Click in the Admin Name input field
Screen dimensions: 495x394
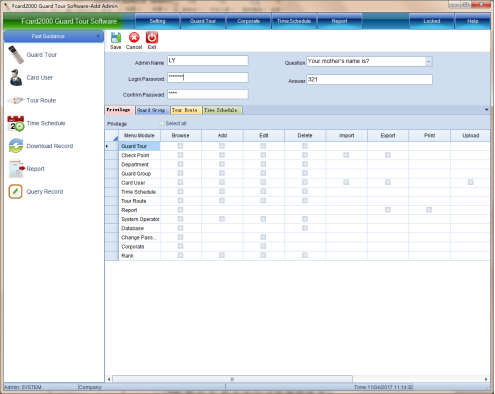click(x=208, y=60)
